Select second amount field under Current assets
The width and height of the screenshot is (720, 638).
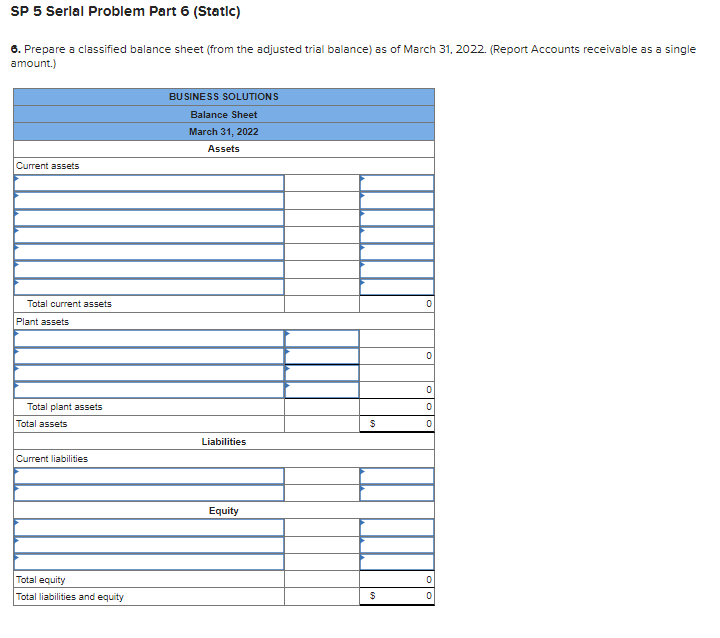click(x=397, y=200)
